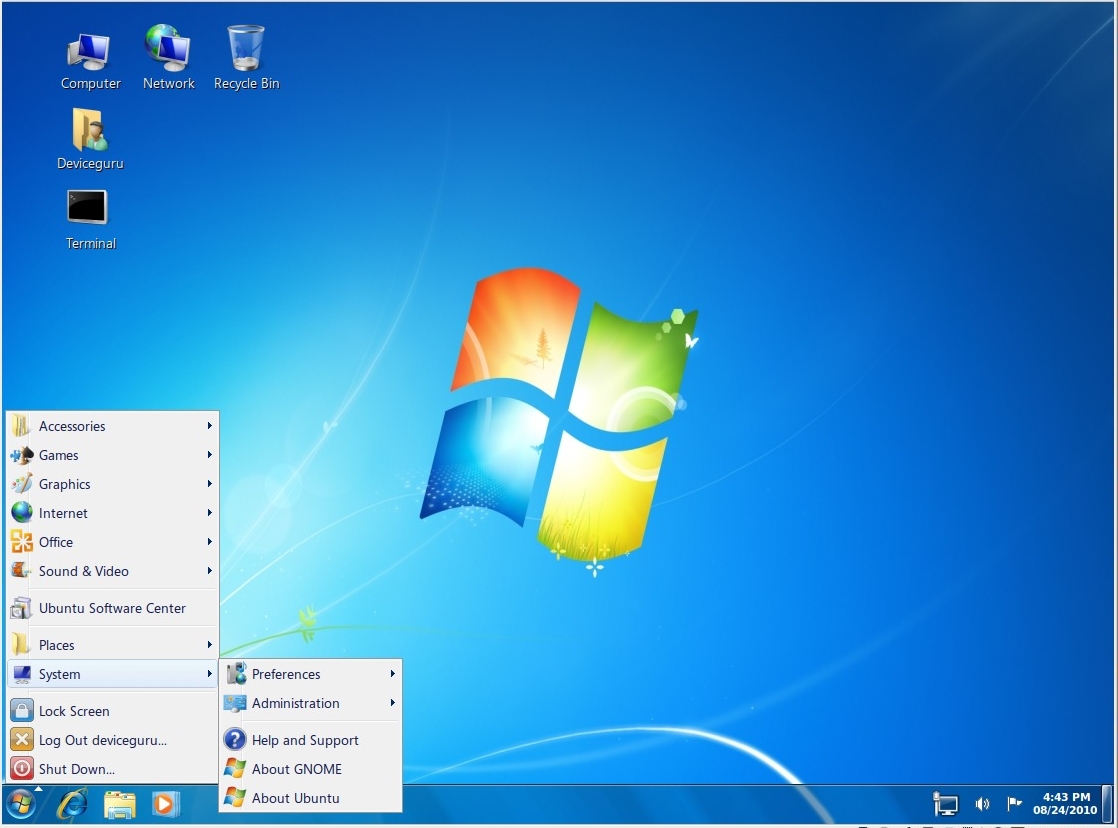Click Shut Down... text
The height and width of the screenshot is (828, 1118).
tap(77, 769)
